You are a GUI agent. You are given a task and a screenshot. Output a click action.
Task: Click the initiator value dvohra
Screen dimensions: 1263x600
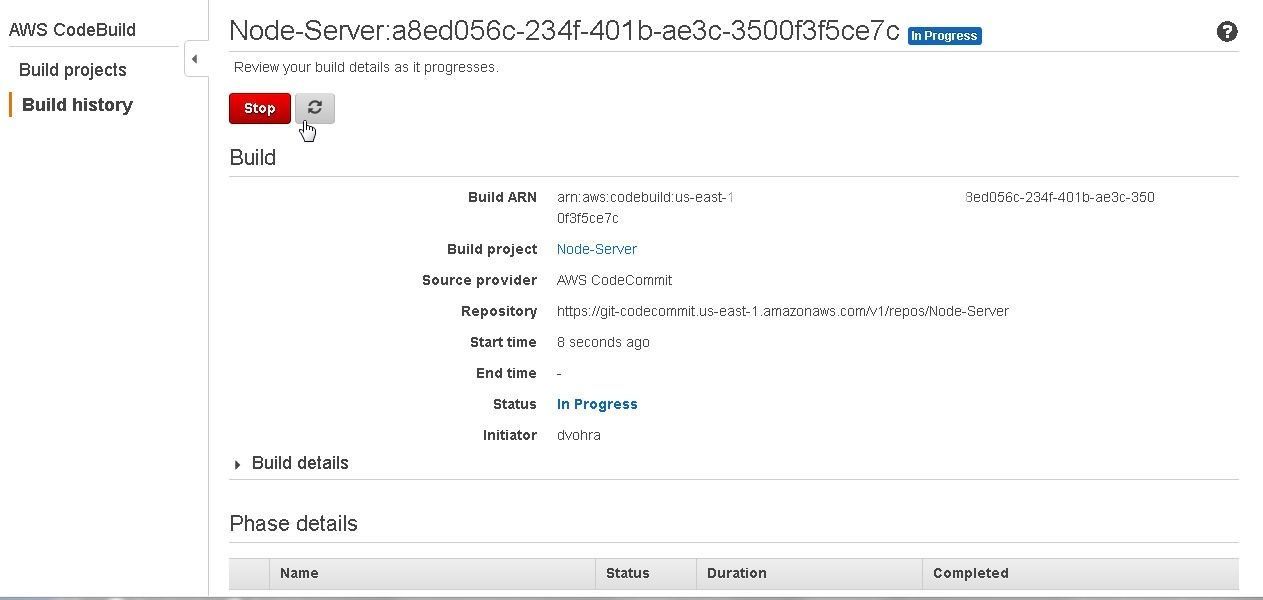(x=579, y=435)
